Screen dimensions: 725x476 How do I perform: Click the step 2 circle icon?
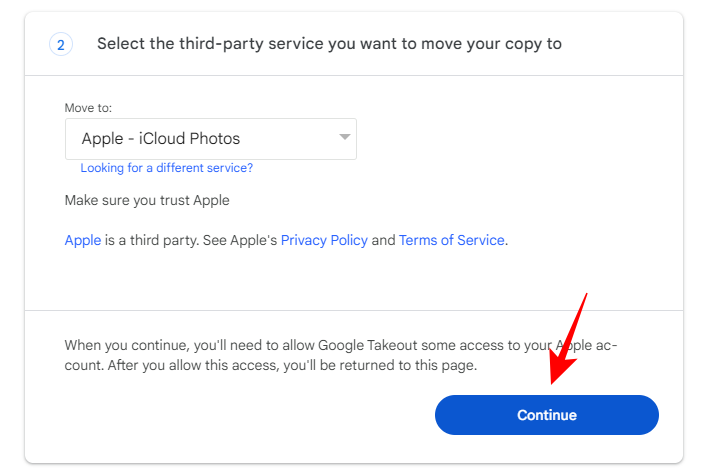[60, 44]
